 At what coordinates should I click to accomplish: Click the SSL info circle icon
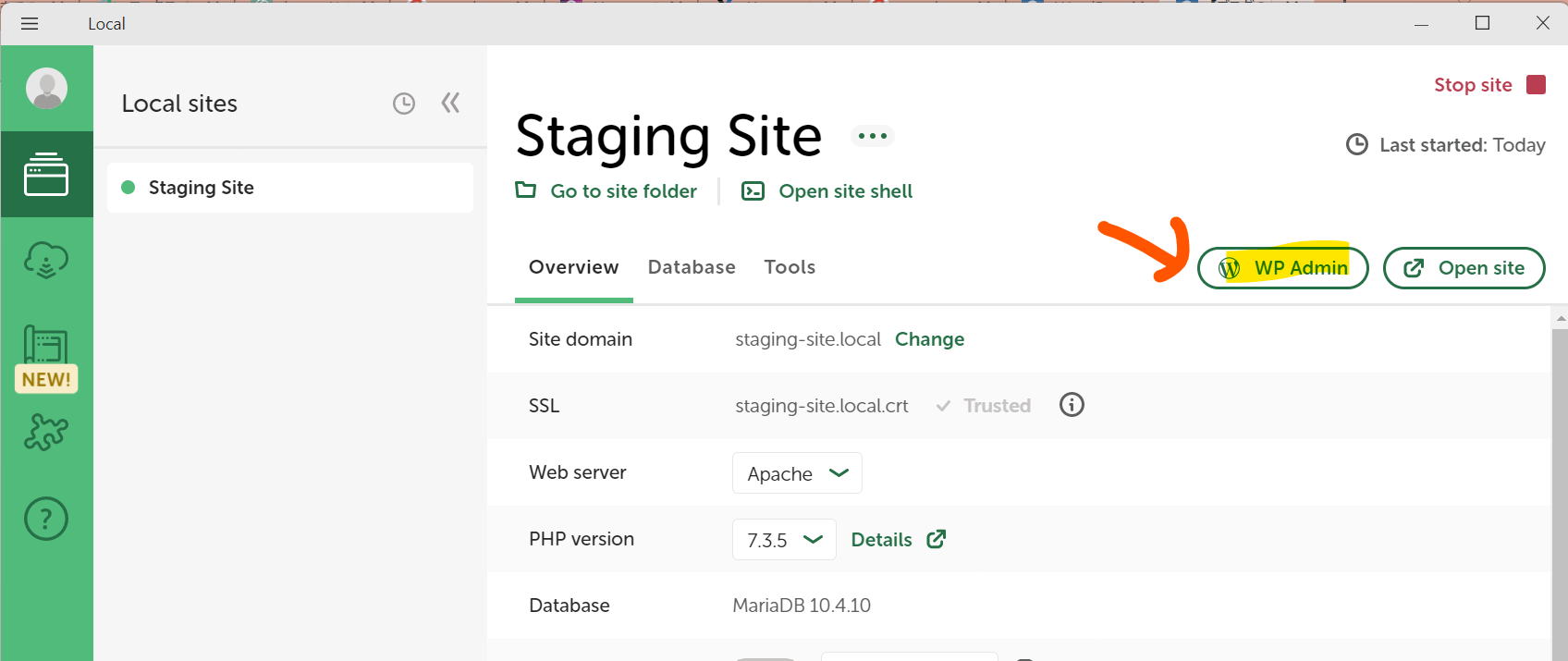[1072, 405]
